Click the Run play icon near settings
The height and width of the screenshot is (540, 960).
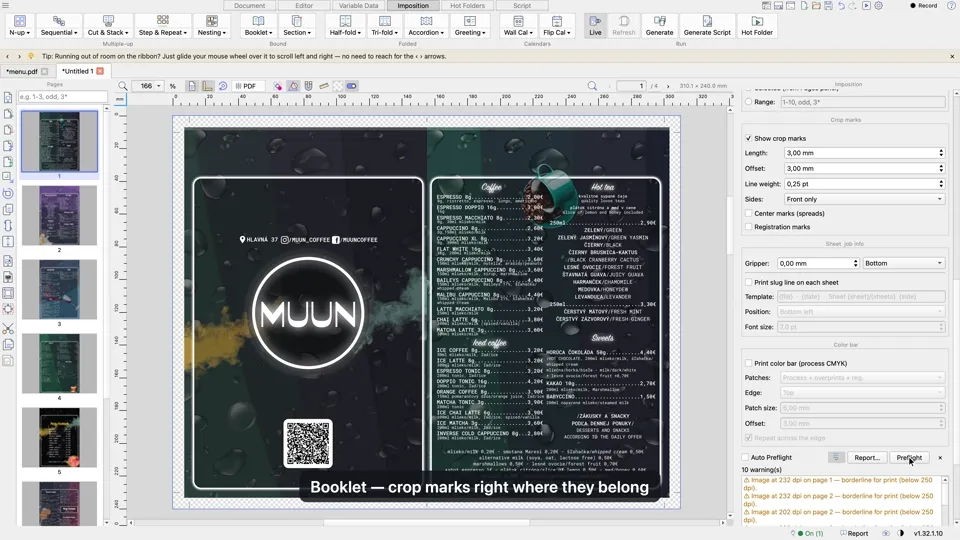pos(866,6)
